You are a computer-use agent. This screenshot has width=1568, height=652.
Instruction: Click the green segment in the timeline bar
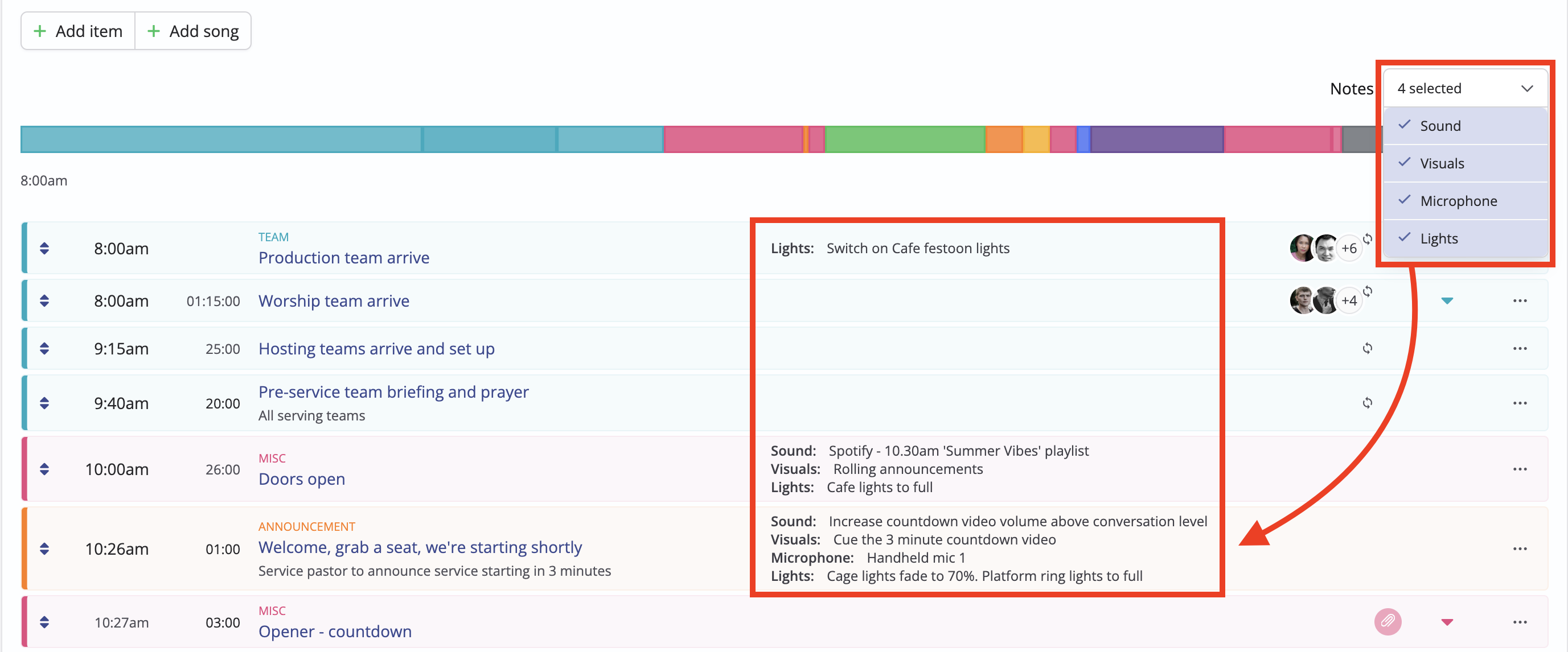tap(905, 139)
